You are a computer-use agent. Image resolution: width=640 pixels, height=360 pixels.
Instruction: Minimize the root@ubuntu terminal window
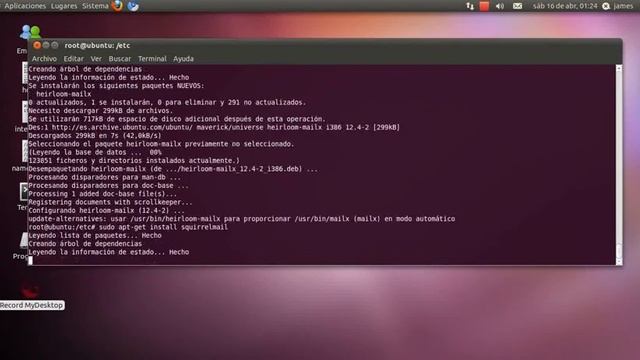46,45
